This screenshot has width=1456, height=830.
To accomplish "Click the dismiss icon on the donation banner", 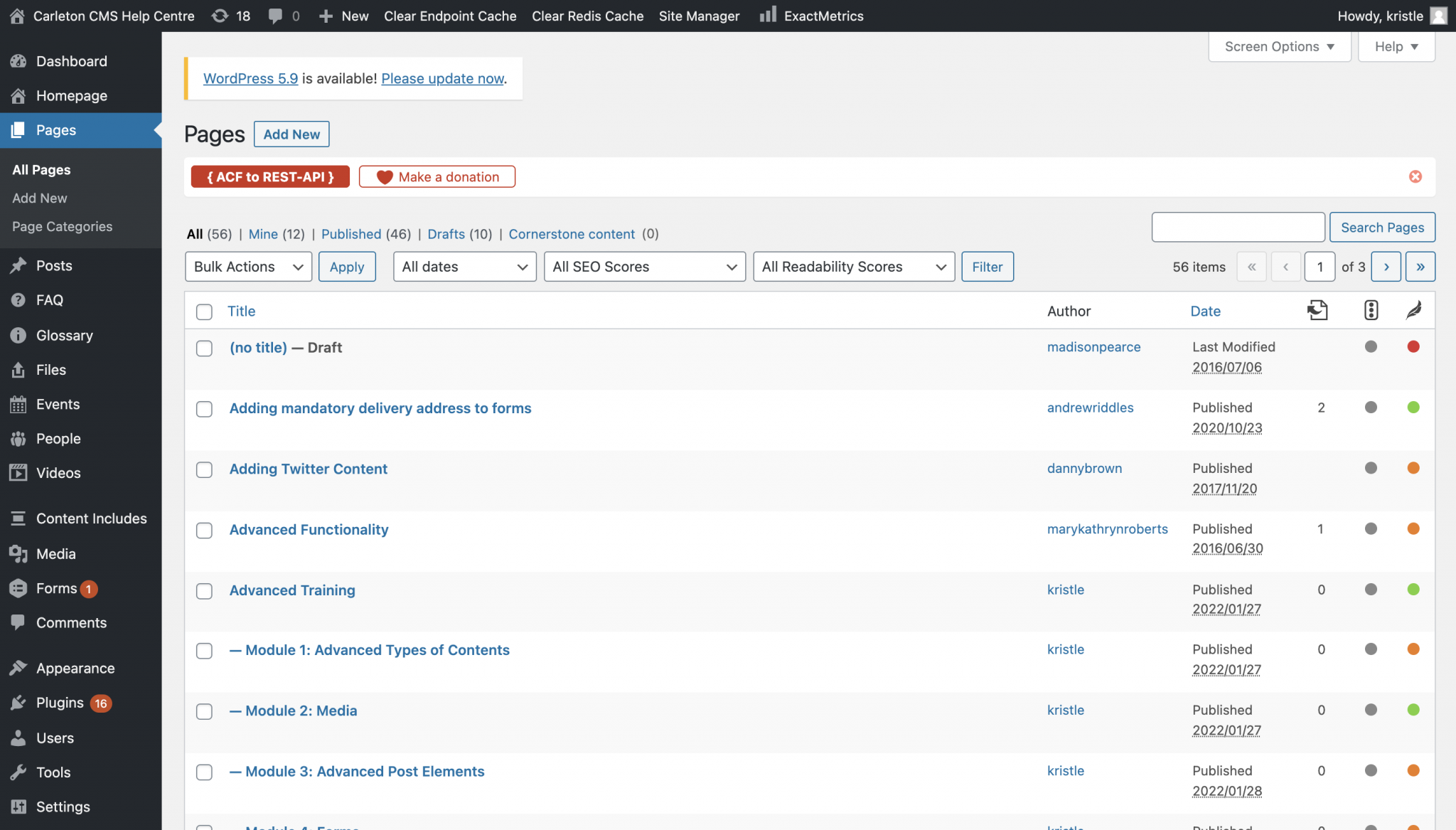I will [x=1415, y=176].
